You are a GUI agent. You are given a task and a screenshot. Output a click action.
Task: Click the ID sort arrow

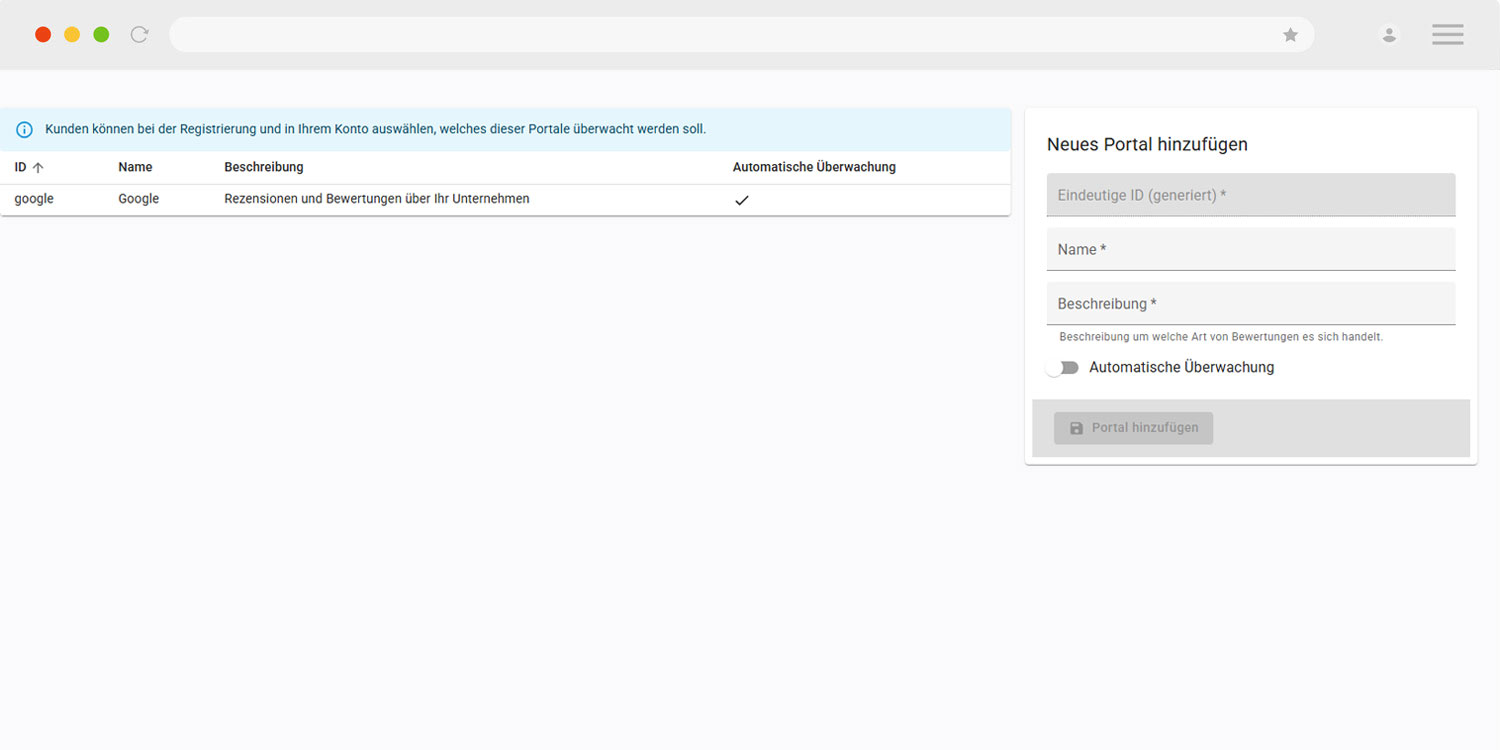point(38,167)
